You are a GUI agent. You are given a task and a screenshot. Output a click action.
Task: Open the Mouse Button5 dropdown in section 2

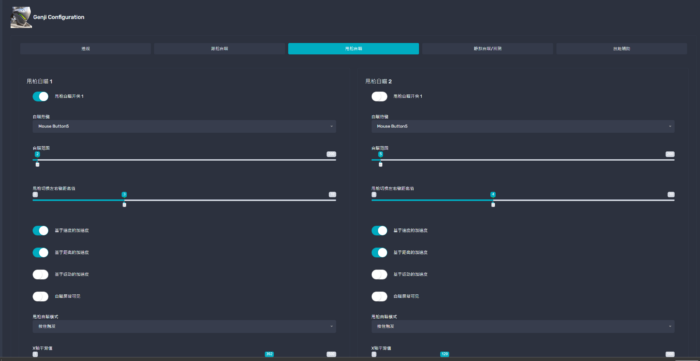click(x=523, y=126)
